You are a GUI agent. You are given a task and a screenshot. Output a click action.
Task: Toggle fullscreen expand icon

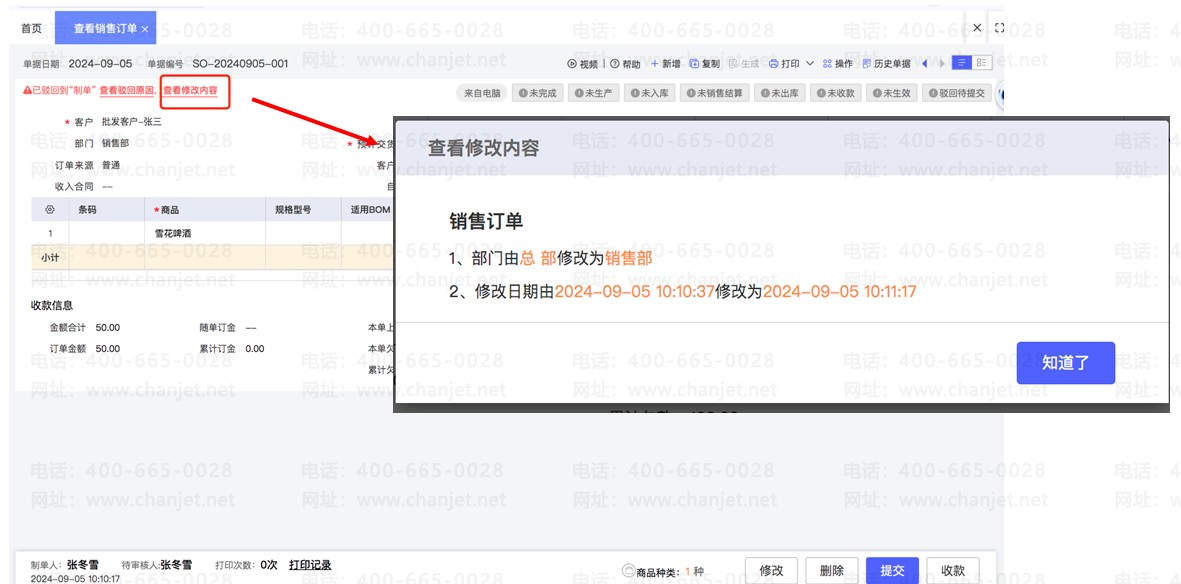point(999,28)
